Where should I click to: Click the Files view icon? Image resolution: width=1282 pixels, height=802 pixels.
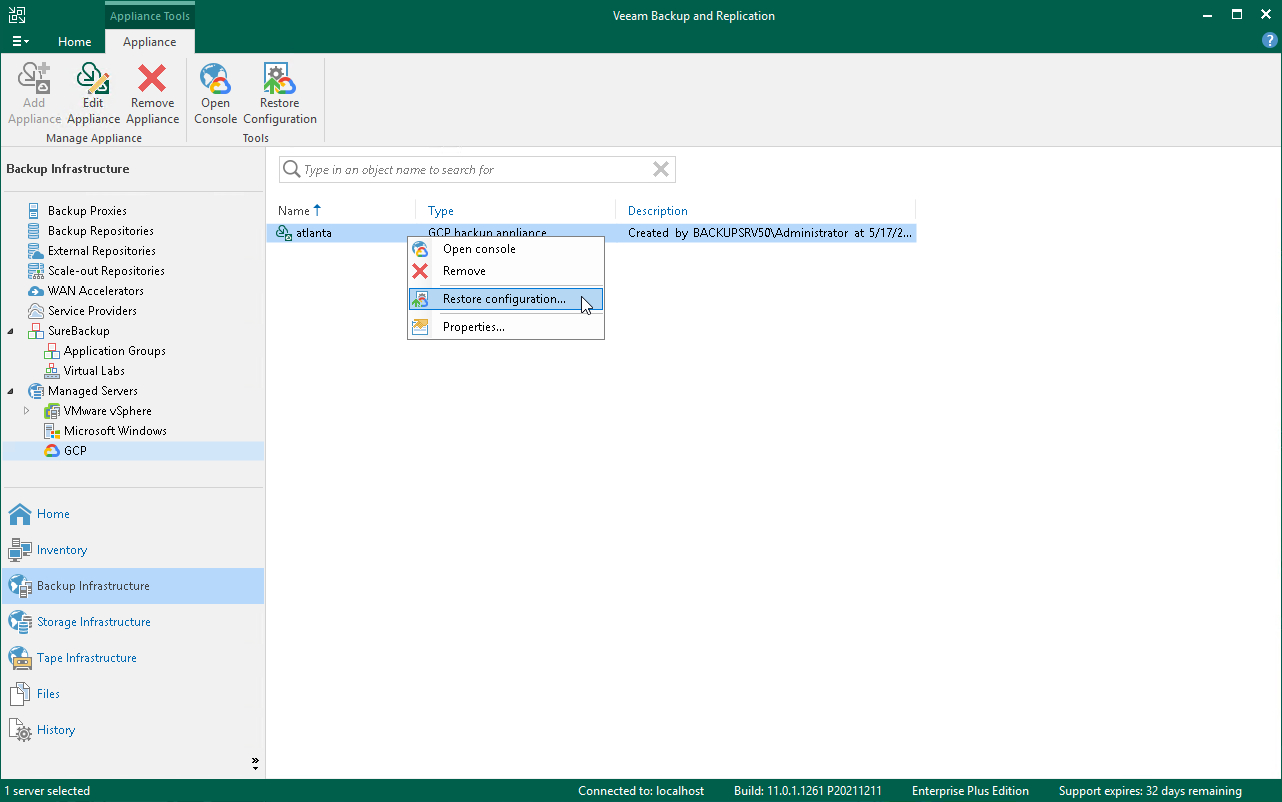pos(20,694)
